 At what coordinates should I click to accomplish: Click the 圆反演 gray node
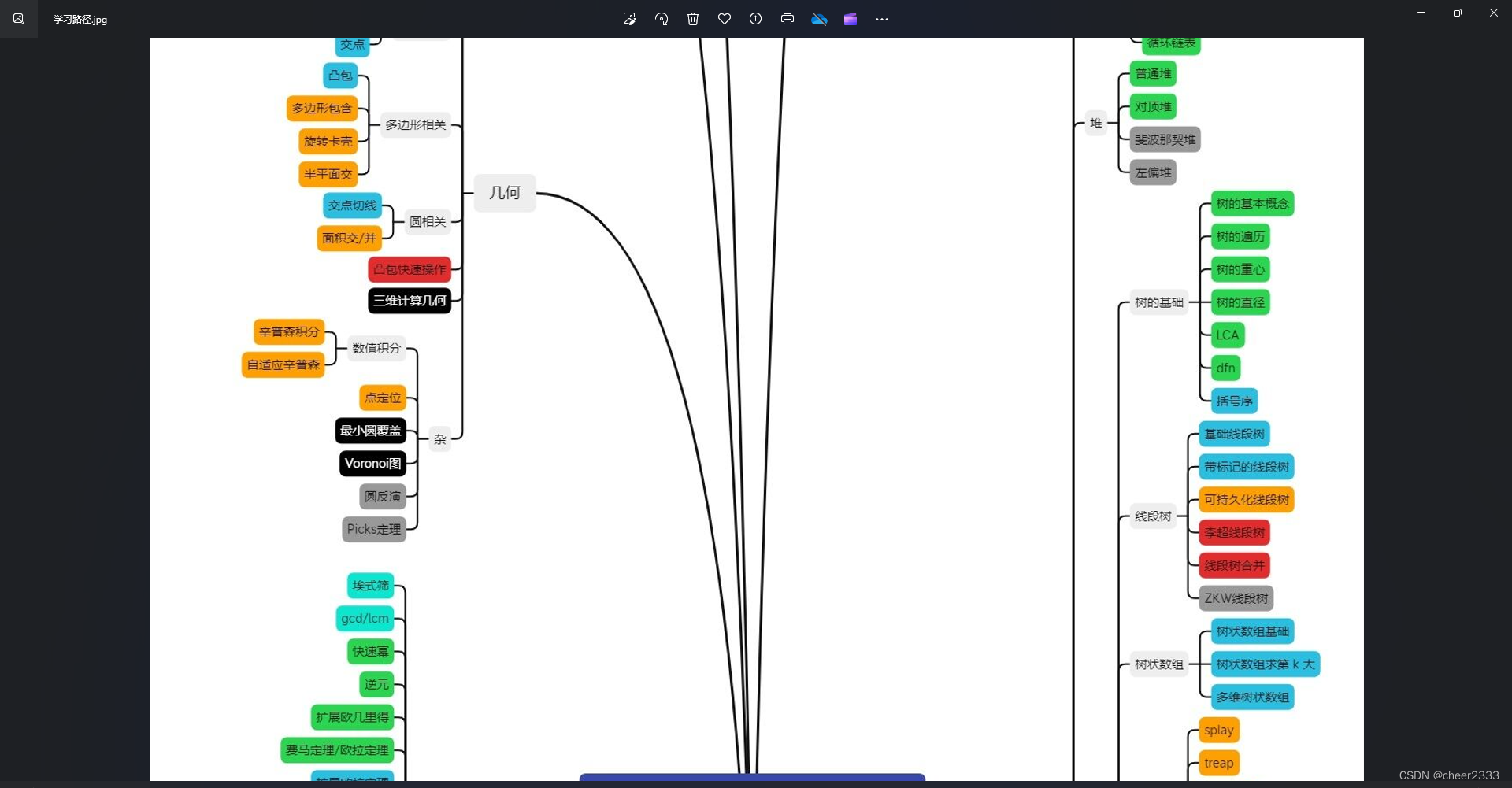(x=383, y=496)
